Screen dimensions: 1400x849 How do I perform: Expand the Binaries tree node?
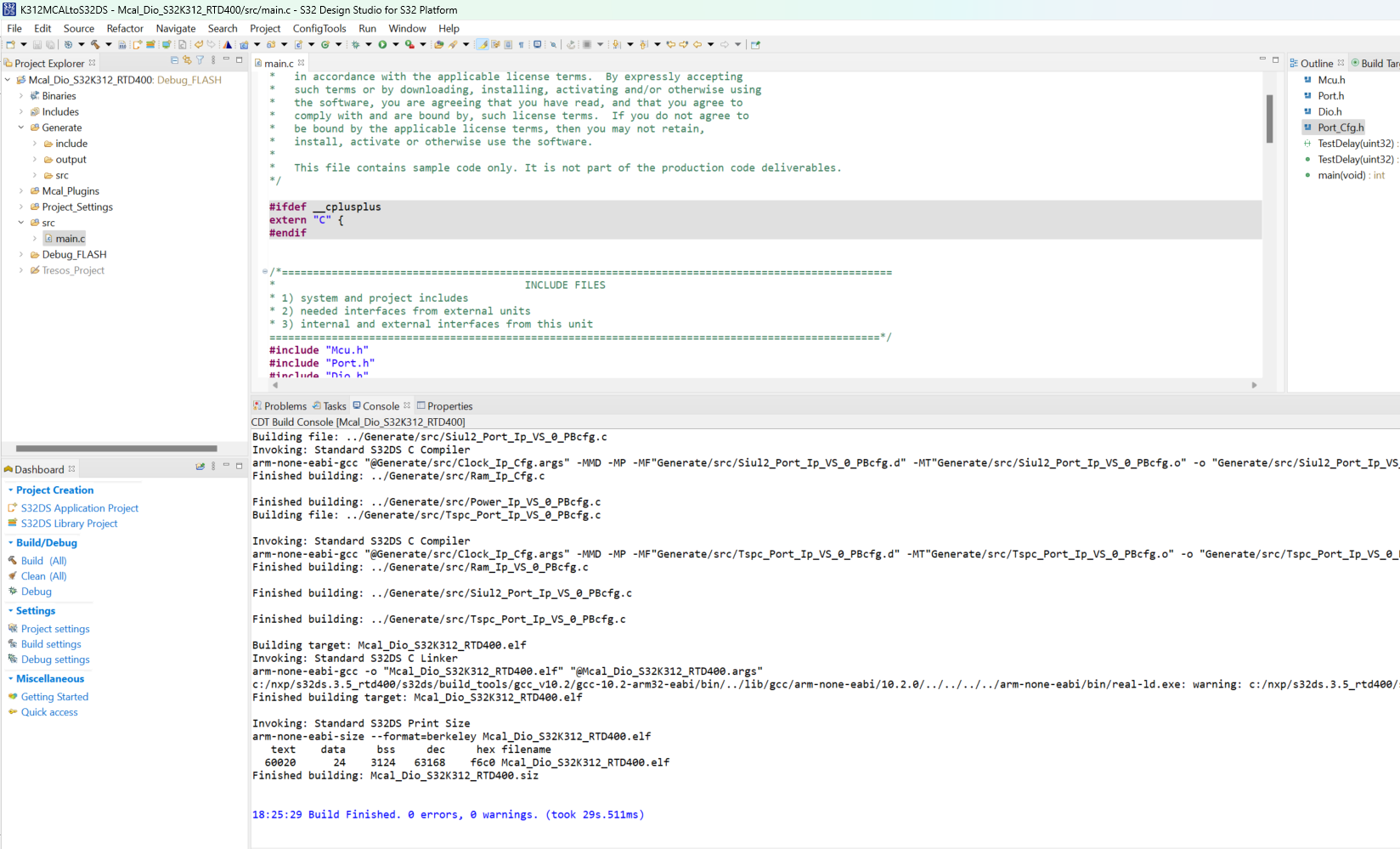[20, 95]
